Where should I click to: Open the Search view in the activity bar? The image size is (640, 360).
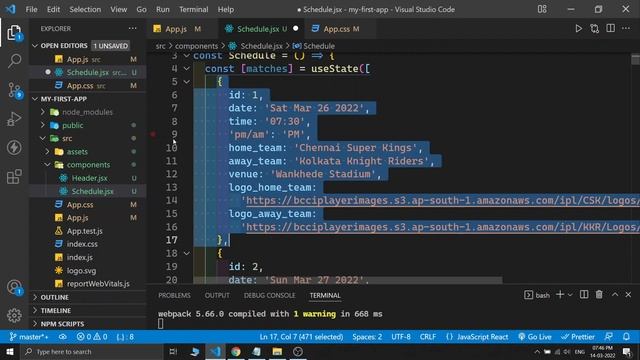[14, 61]
